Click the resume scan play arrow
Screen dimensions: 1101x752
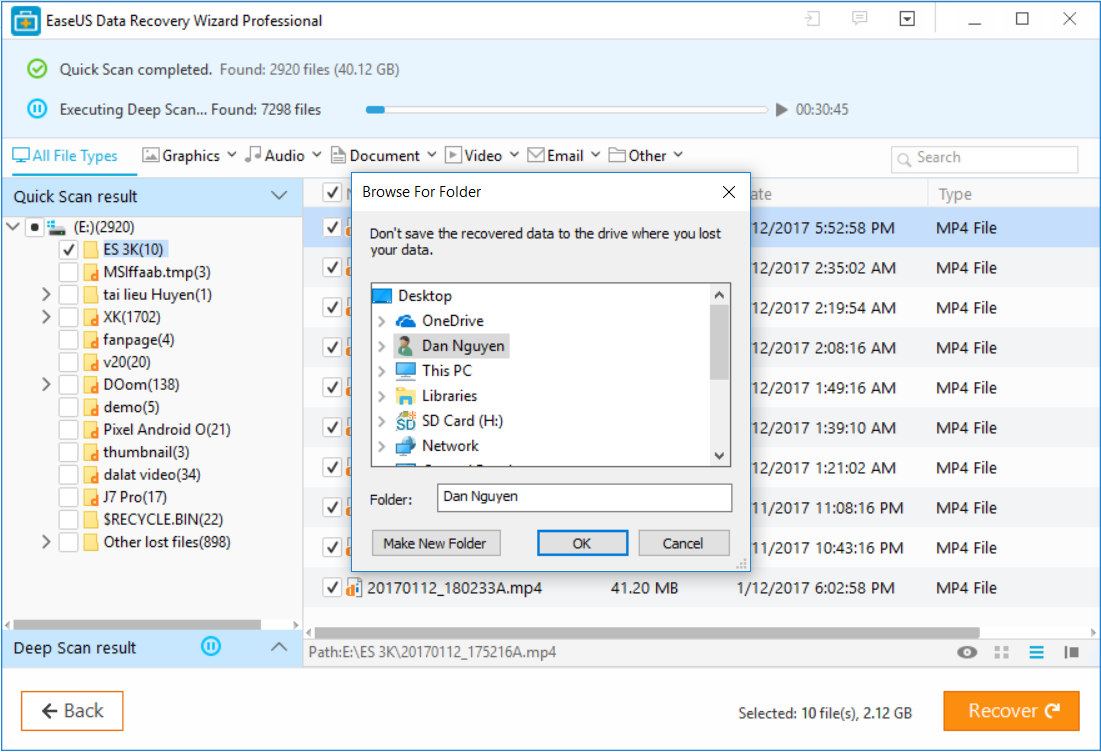pos(781,110)
